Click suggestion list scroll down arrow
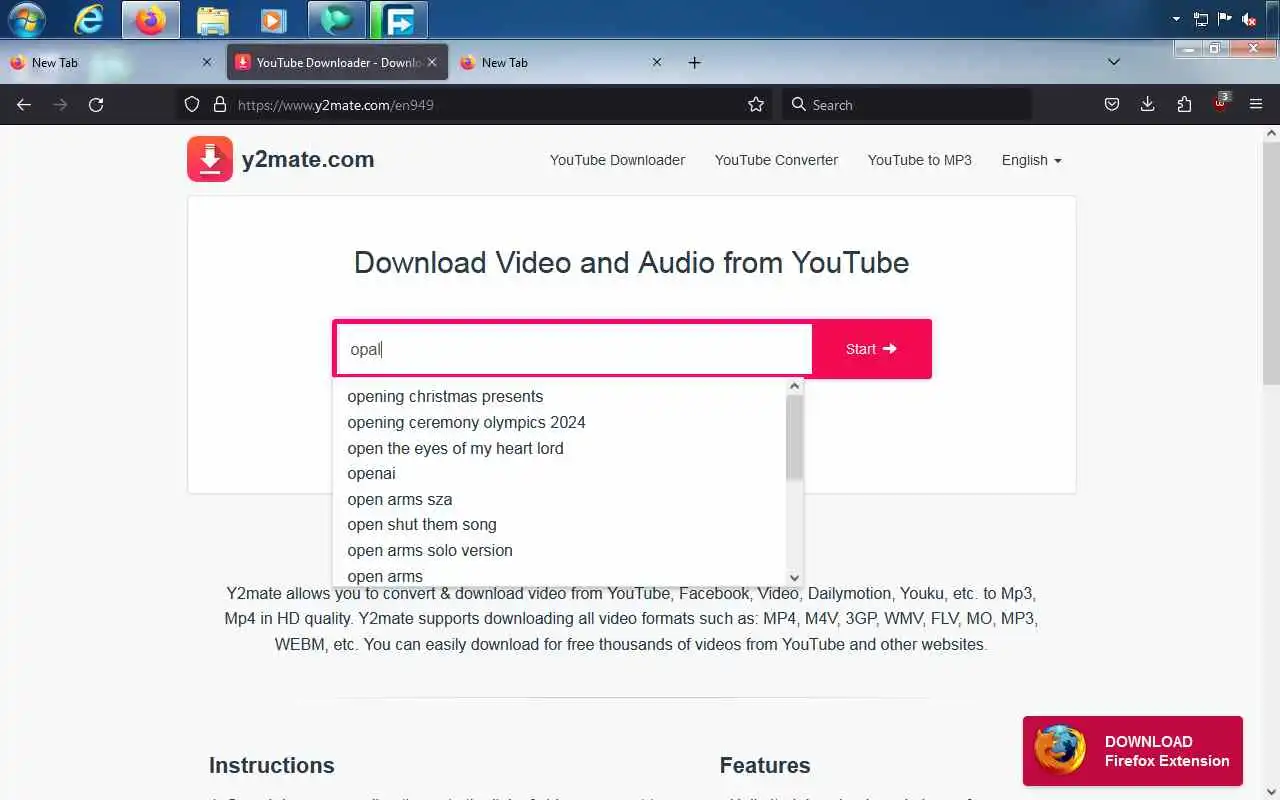 794,578
